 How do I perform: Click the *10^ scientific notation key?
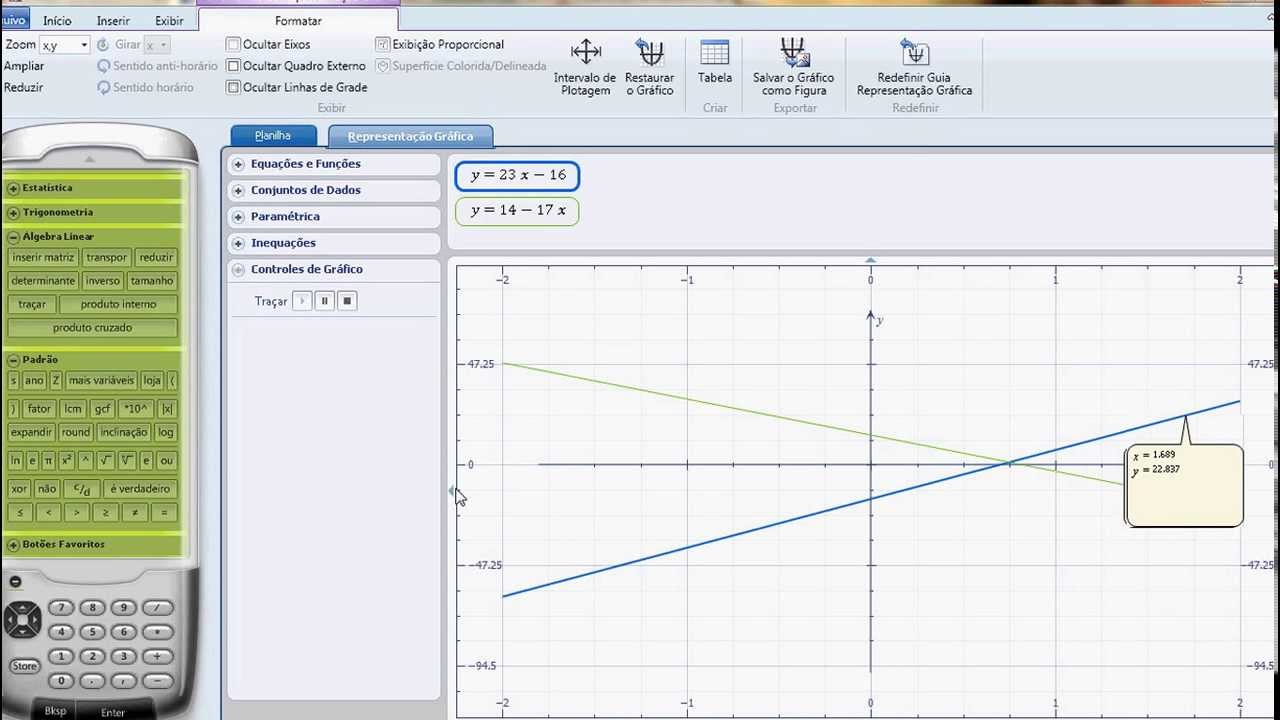(135, 408)
